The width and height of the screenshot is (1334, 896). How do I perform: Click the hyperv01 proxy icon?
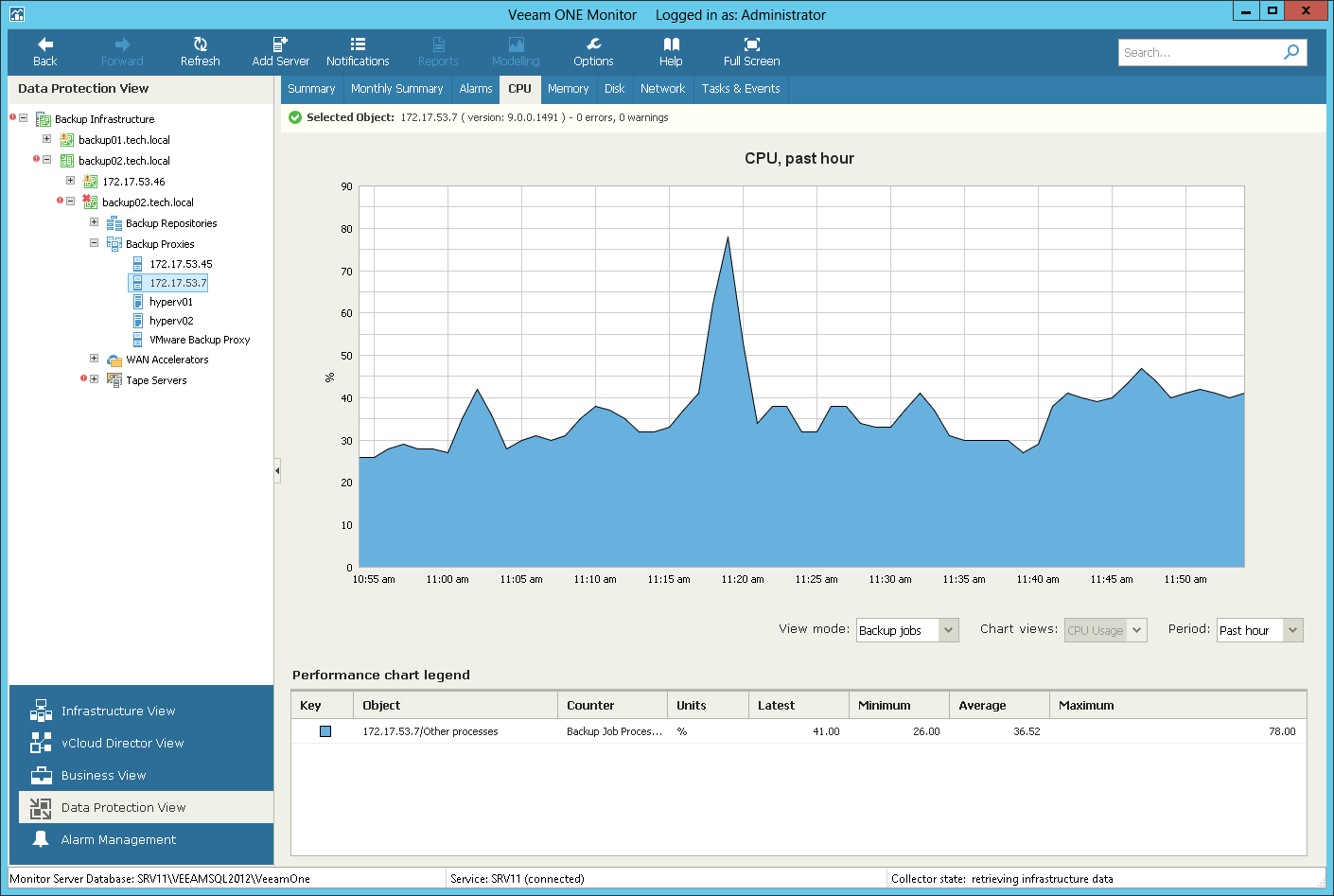click(138, 302)
